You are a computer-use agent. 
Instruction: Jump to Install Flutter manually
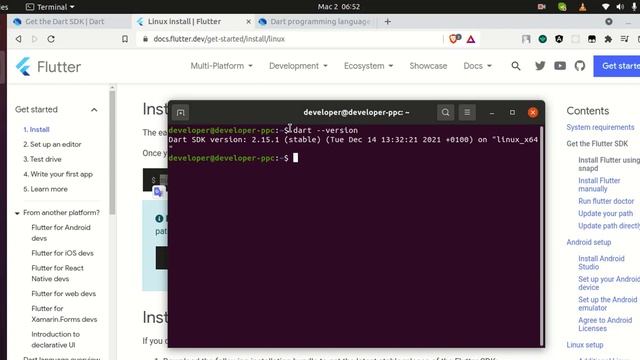(599, 184)
